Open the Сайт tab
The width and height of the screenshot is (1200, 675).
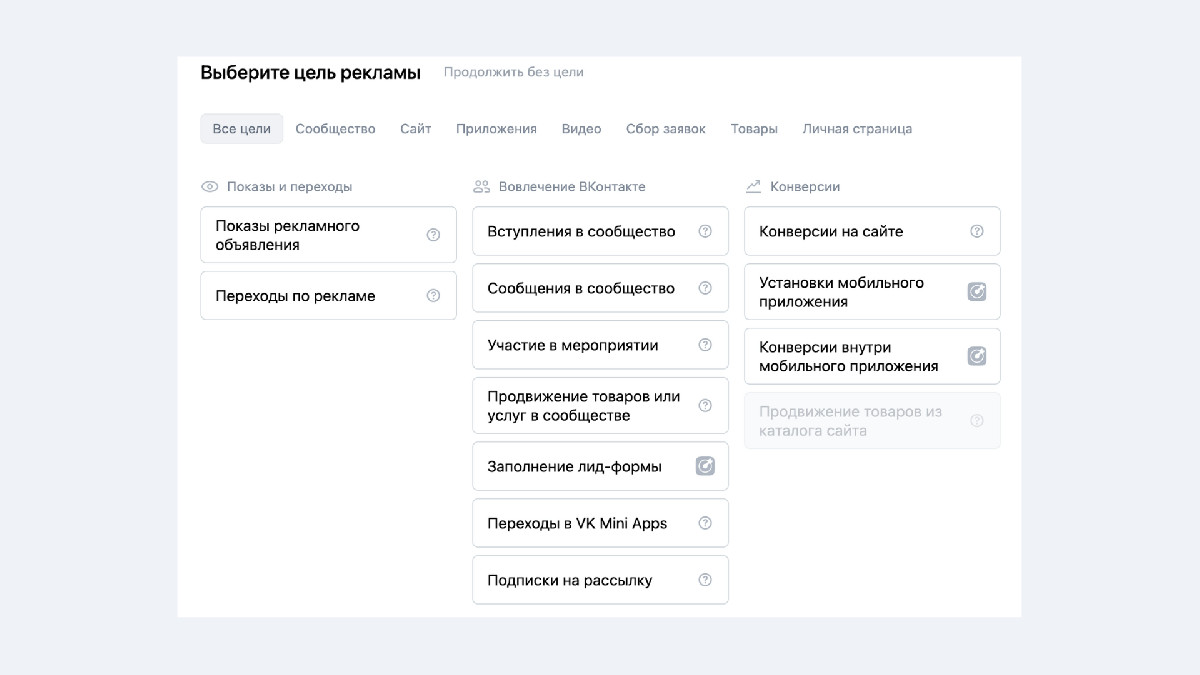pos(415,129)
